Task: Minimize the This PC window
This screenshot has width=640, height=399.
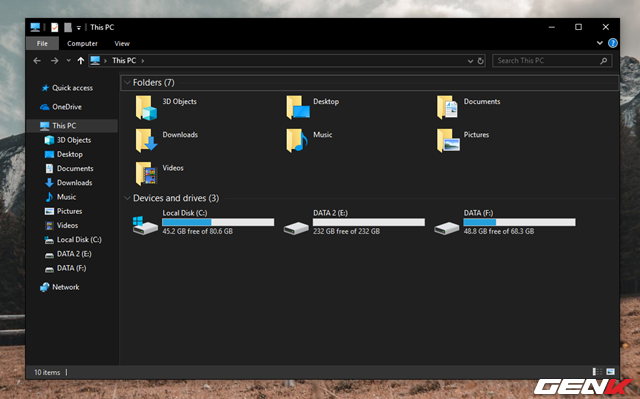Action: [x=551, y=27]
